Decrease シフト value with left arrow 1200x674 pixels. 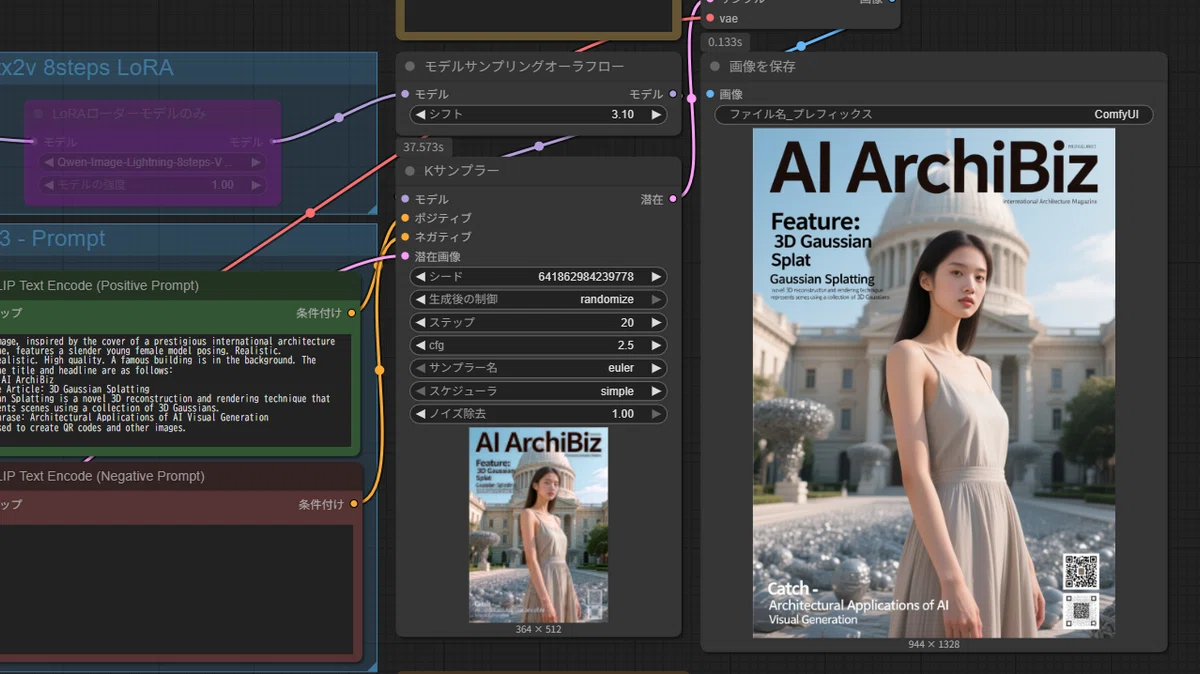coord(420,115)
